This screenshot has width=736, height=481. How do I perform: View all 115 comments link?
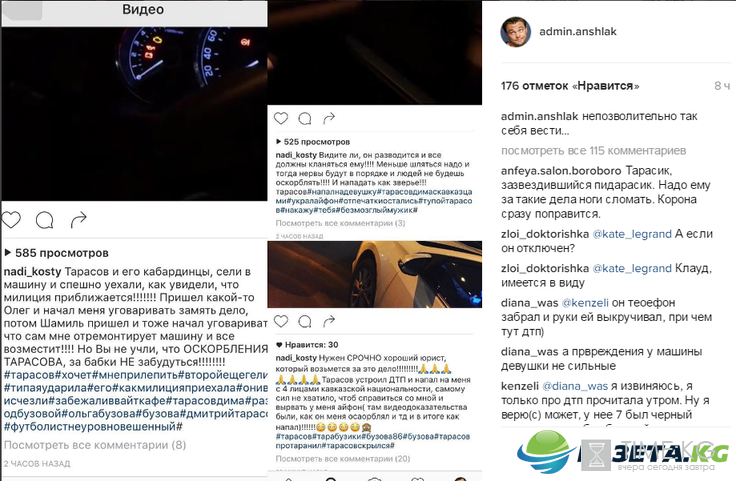(x=593, y=151)
